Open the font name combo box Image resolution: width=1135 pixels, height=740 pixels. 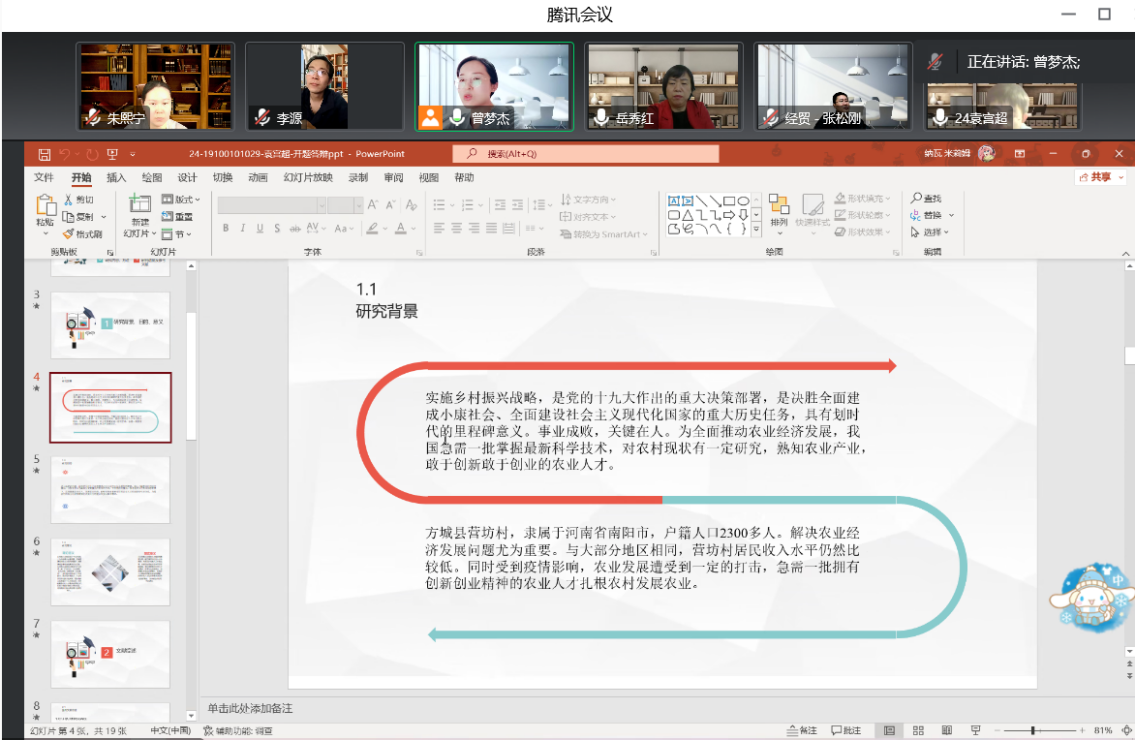(270, 204)
